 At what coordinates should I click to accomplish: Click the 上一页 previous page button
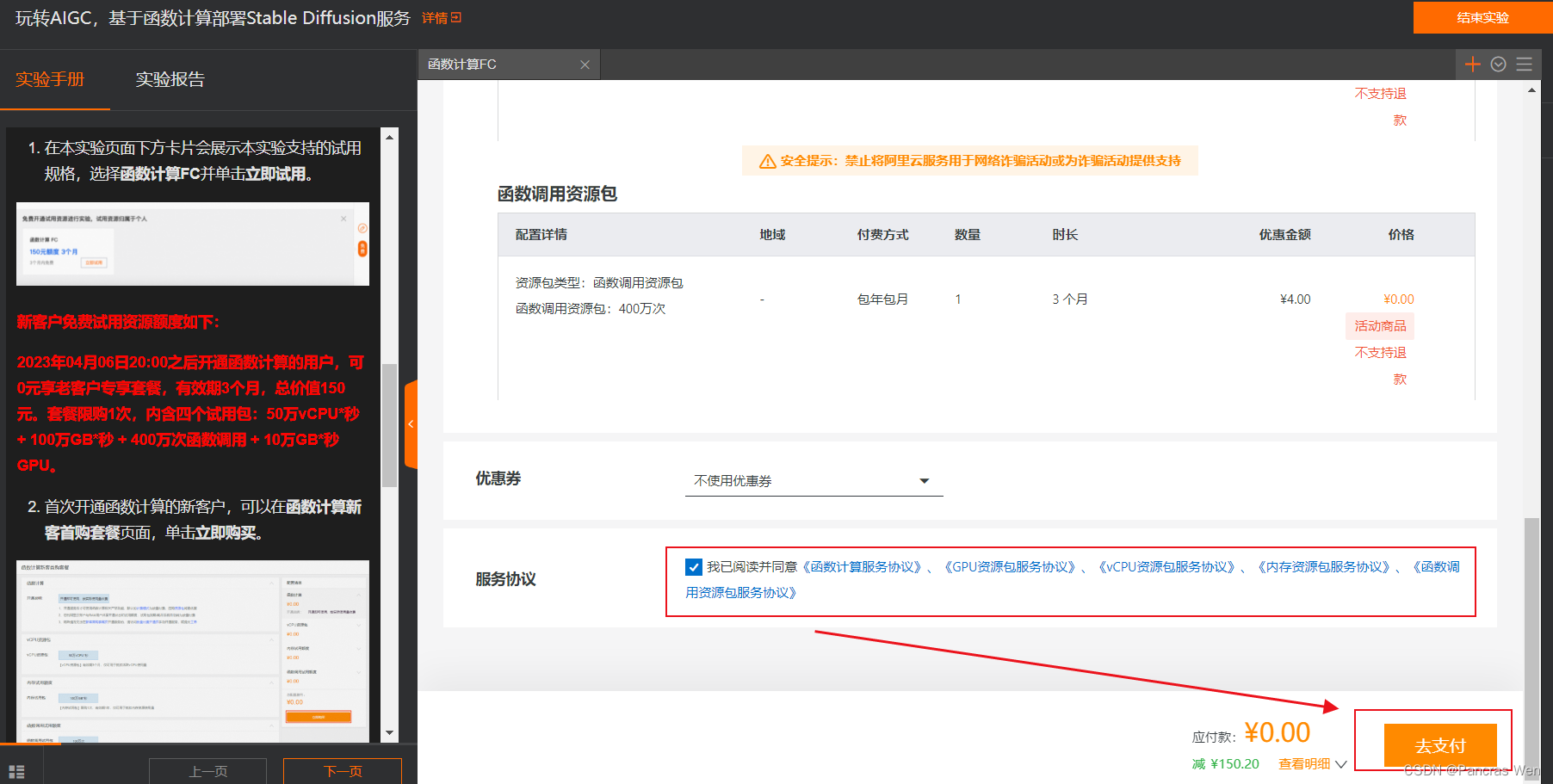click(x=207, y=771)
